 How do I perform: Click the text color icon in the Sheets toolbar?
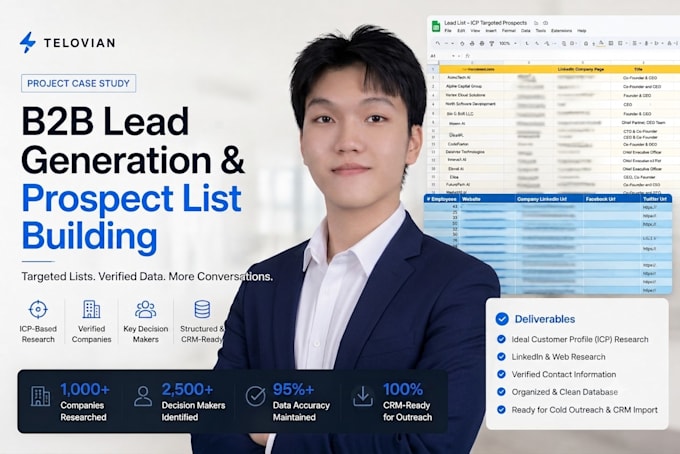pos(601,43)
